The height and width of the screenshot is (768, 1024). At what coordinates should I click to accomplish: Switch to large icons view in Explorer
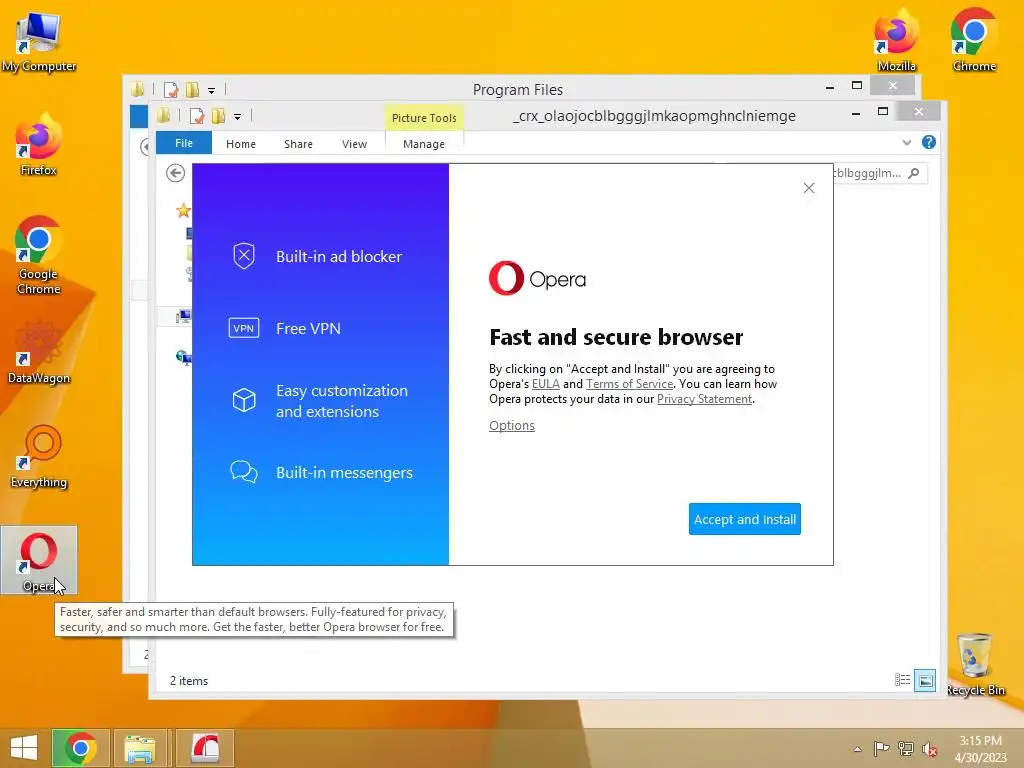pos(925,680)
